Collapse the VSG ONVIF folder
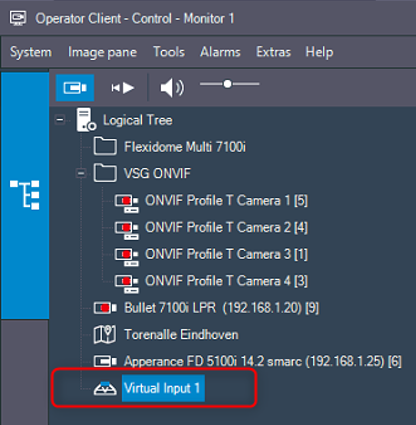The height and width of the screenshot is (425, 416). pos(81,173)
